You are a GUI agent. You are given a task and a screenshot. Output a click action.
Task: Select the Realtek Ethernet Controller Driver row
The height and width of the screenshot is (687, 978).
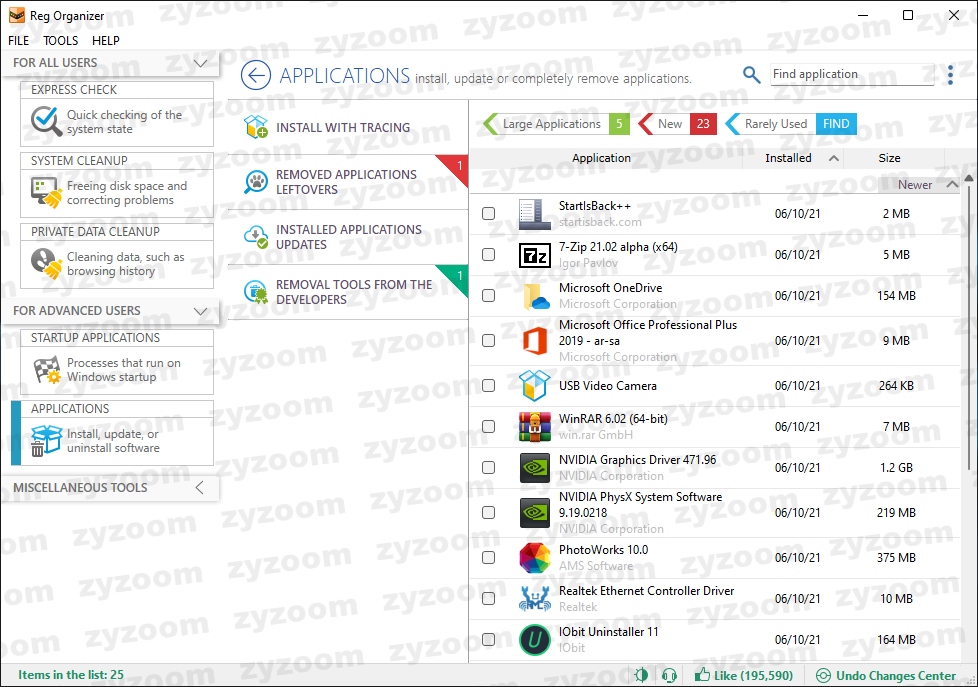[715, 599]
